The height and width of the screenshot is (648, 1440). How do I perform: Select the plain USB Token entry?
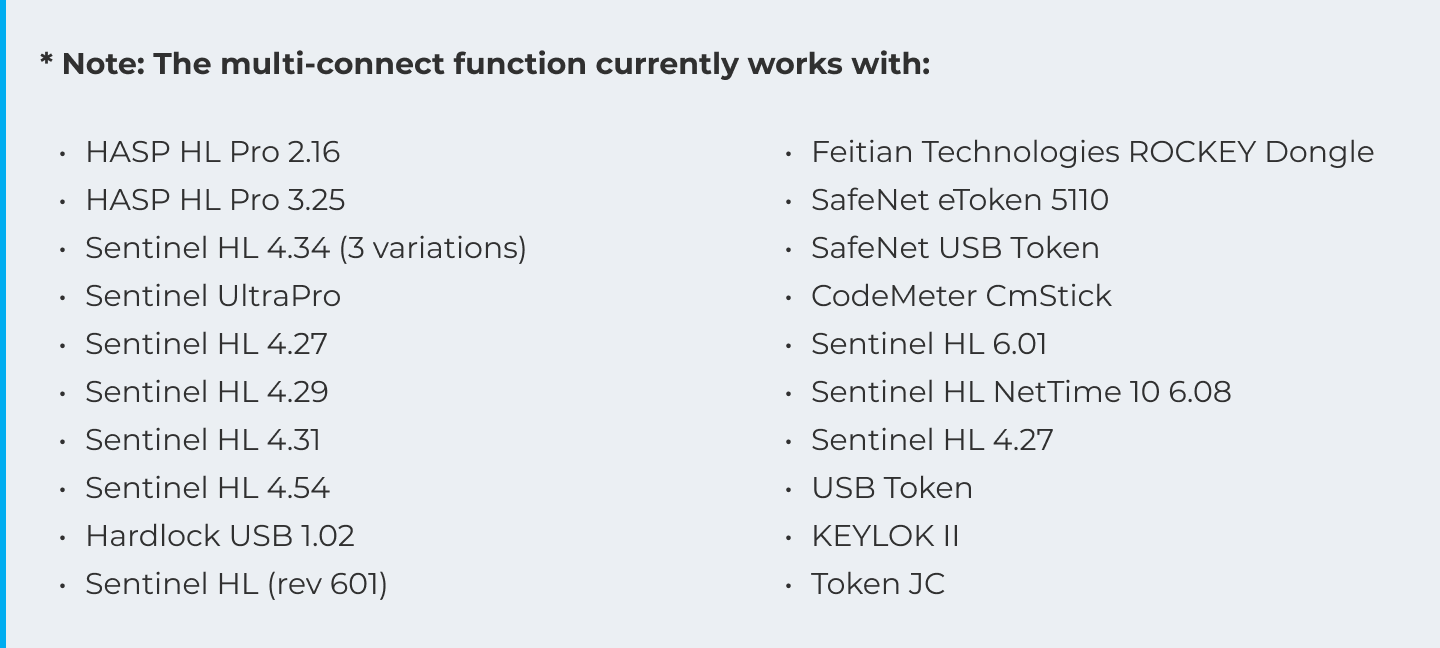point(892,488)
